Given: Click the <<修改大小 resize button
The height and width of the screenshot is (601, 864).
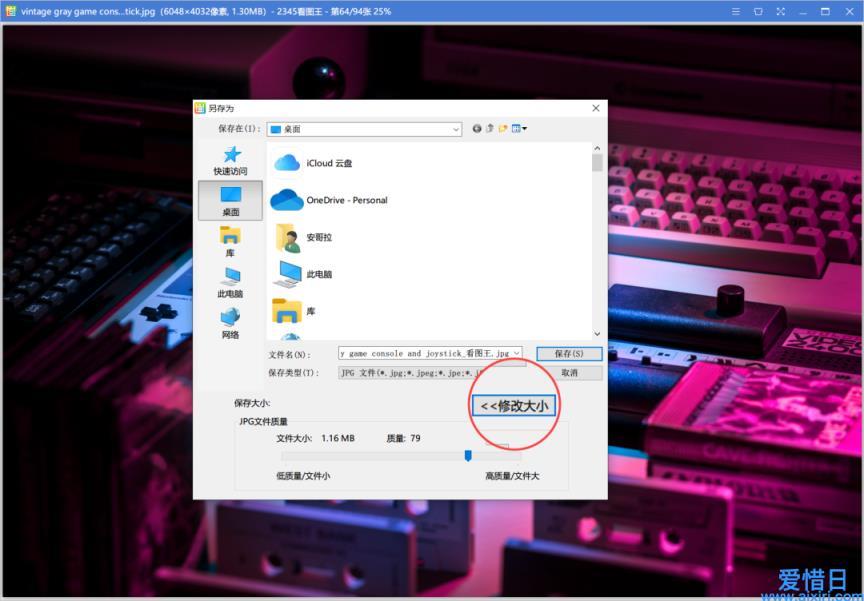Looking at the screenshot, I should [x=514, y=406].
